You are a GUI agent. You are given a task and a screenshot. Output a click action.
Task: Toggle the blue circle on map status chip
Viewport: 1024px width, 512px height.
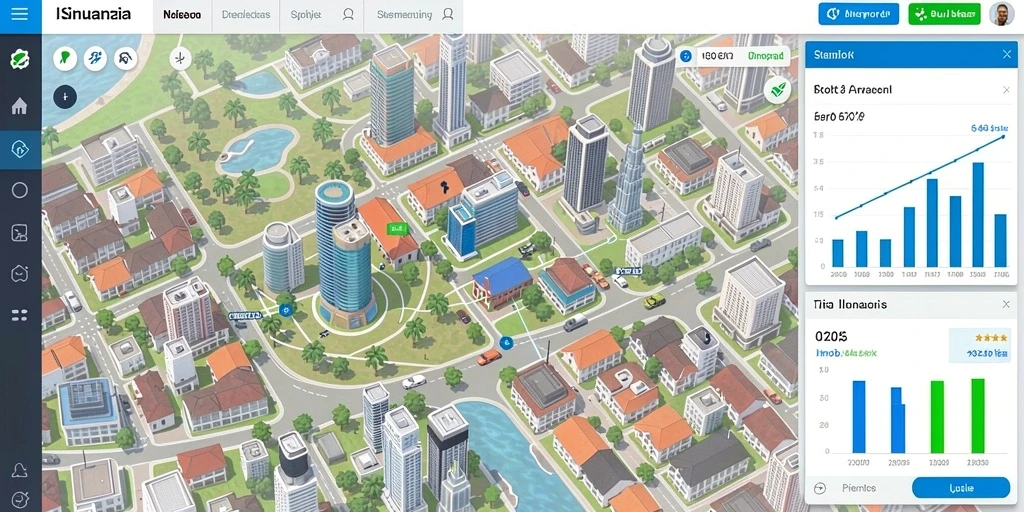pyautogui.click(x=684, y=57)
